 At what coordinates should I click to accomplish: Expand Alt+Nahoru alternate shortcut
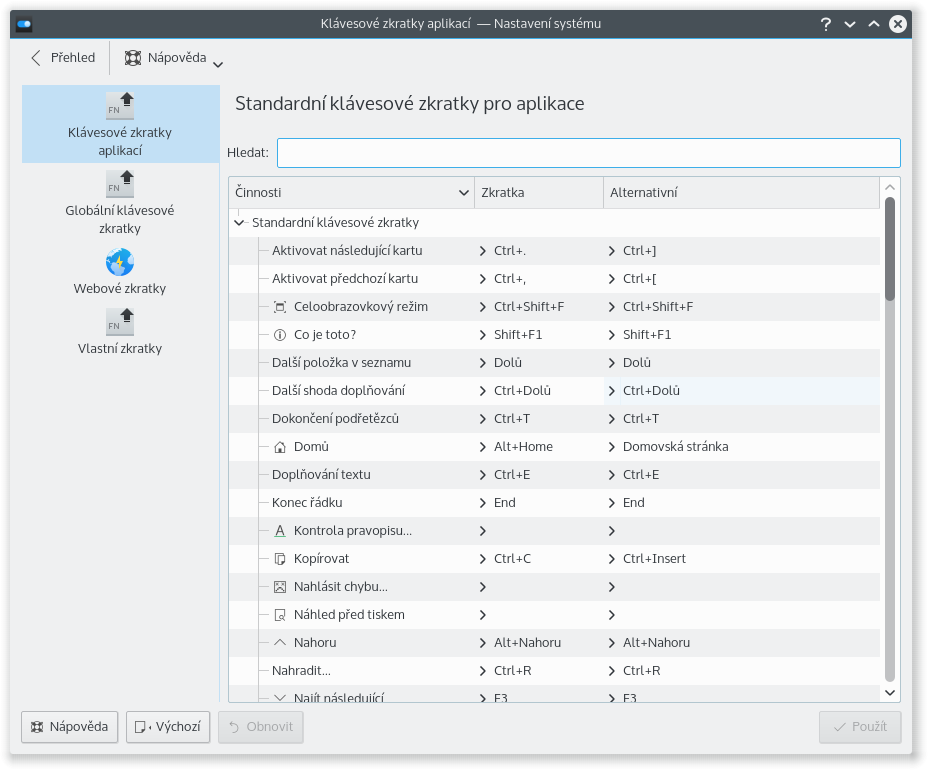612,643
